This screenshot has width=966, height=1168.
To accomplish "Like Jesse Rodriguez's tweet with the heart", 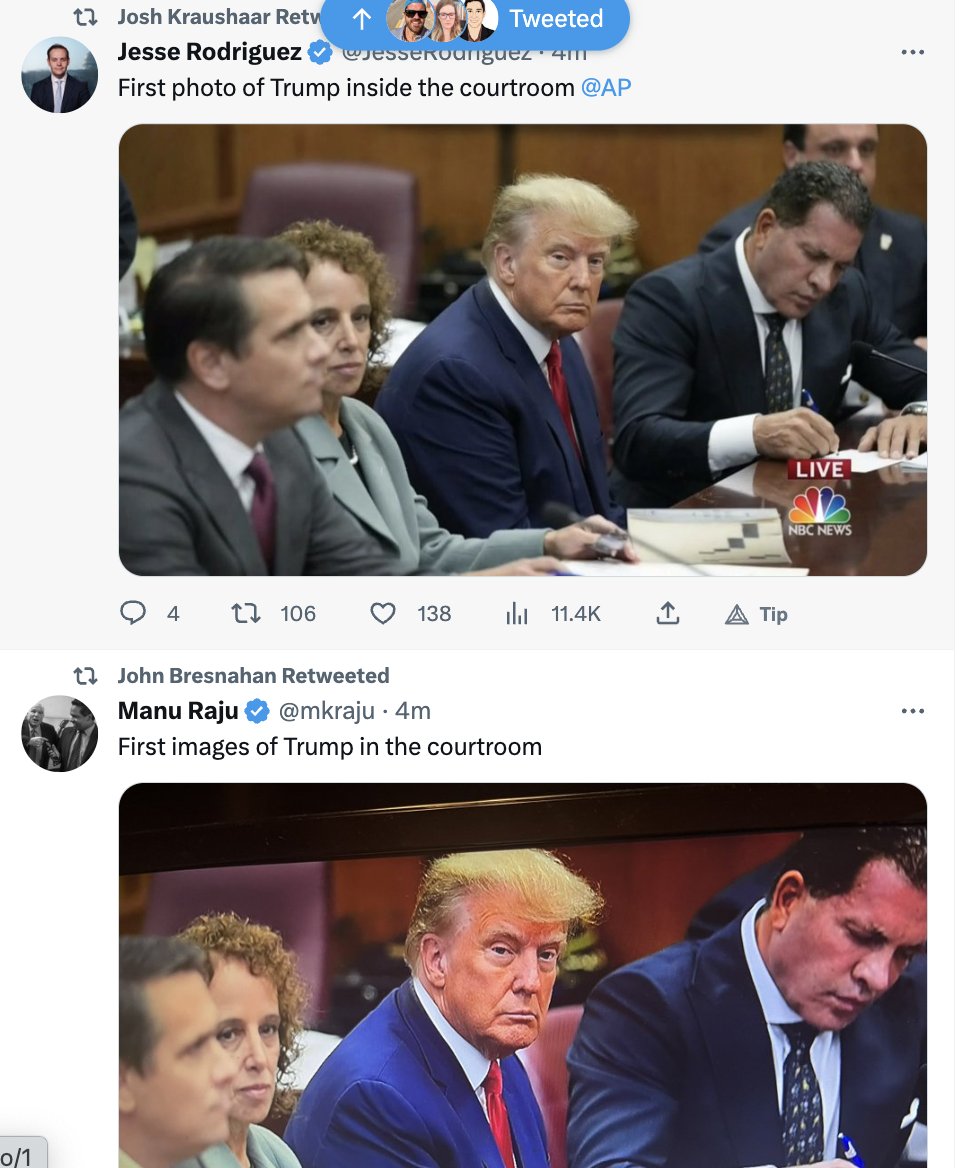I will [383, 613].
